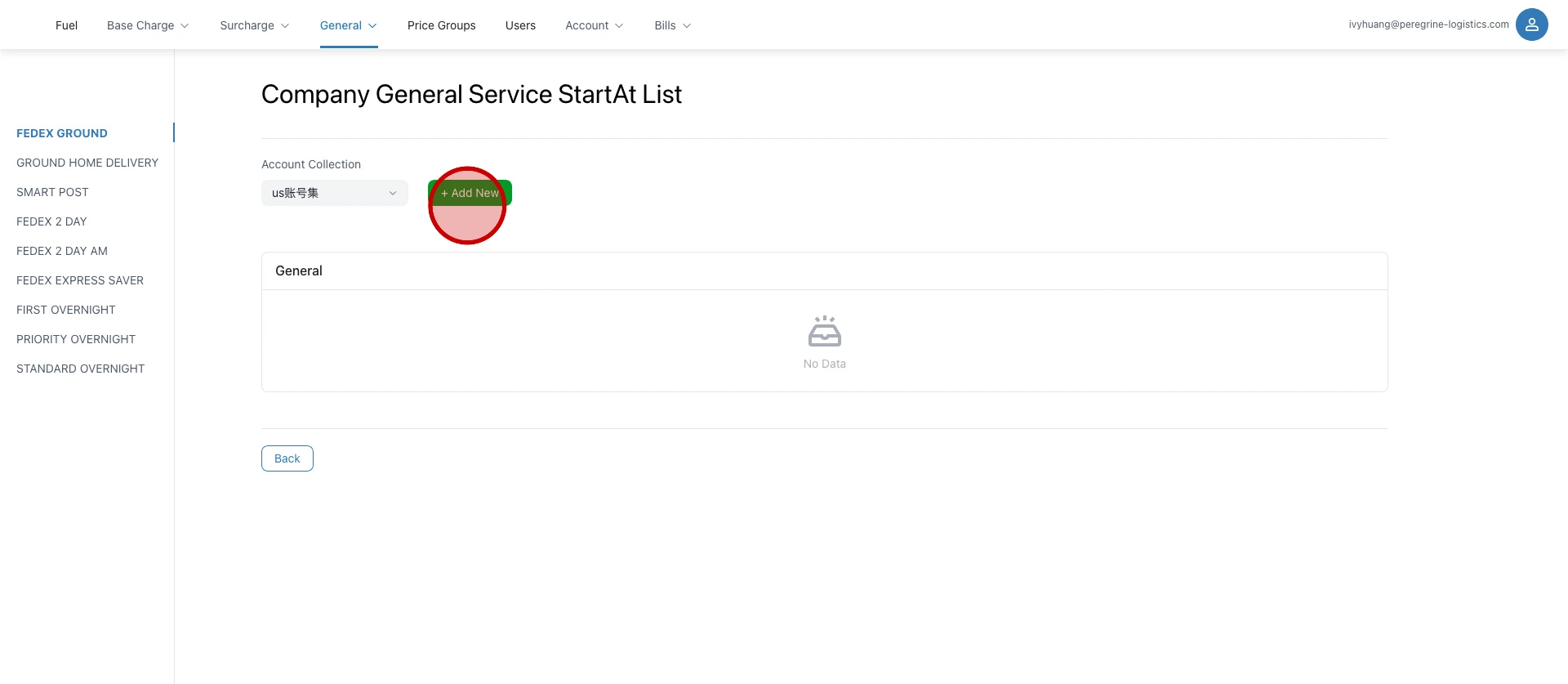
Task: Switch to SMART POST service
Action: pyautogui.click(x=52, y=192)
